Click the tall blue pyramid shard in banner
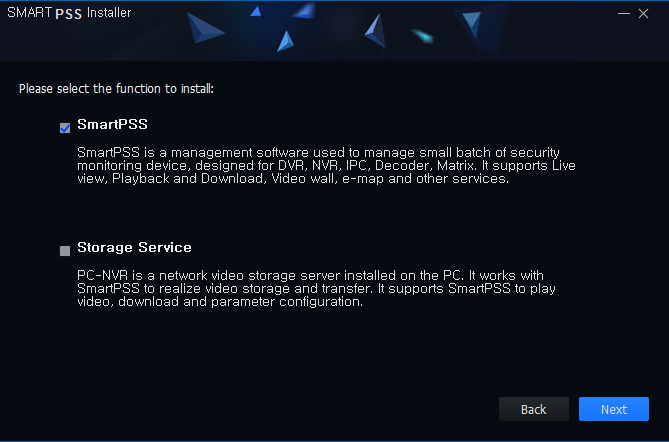The image size is (669, 442). point(375,31)
